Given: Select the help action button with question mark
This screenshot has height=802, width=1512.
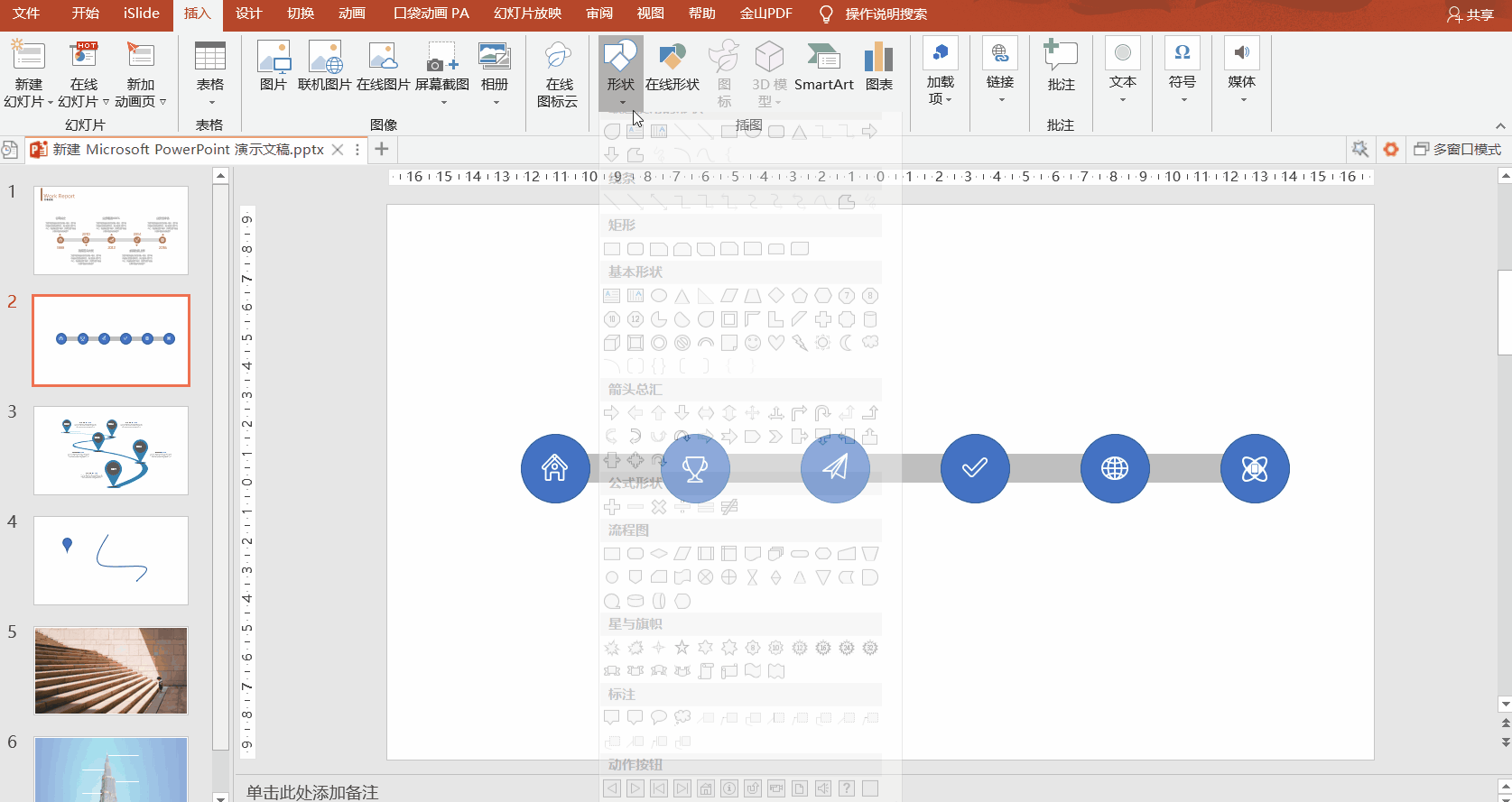Looking at the screenshot, I should click(x=847, y=788).
